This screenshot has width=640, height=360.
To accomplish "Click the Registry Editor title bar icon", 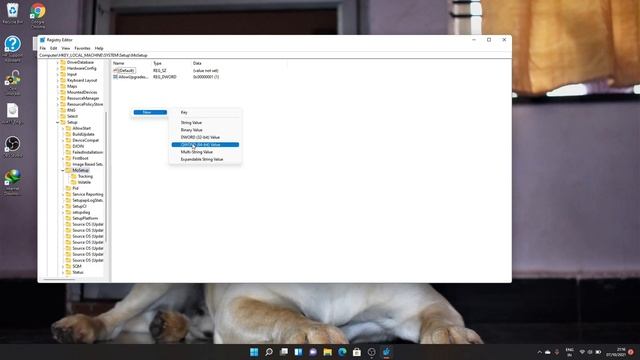I will pos(42,40).
